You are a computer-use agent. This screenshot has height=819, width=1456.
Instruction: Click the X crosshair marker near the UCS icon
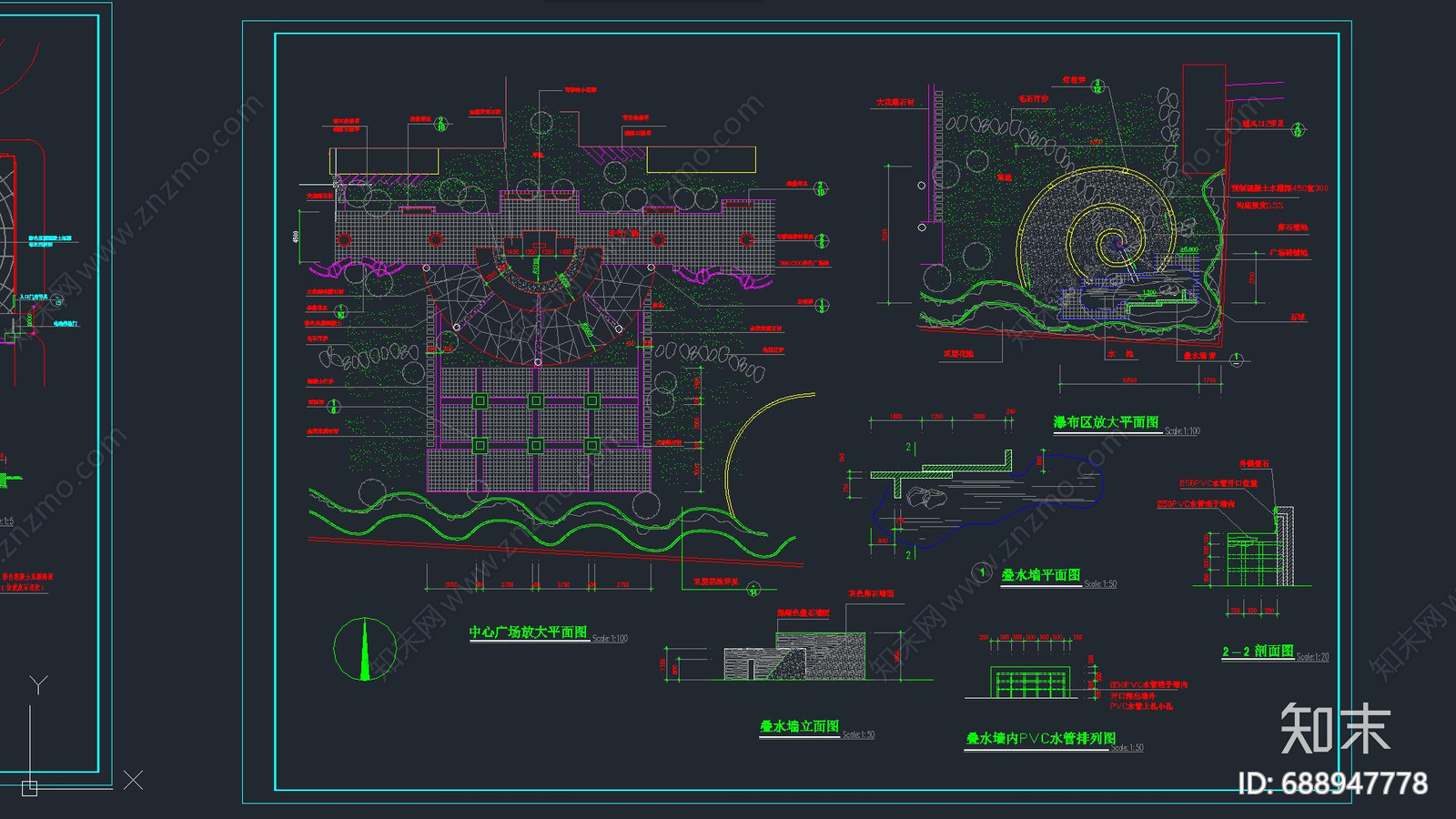[x=133, y=780]
